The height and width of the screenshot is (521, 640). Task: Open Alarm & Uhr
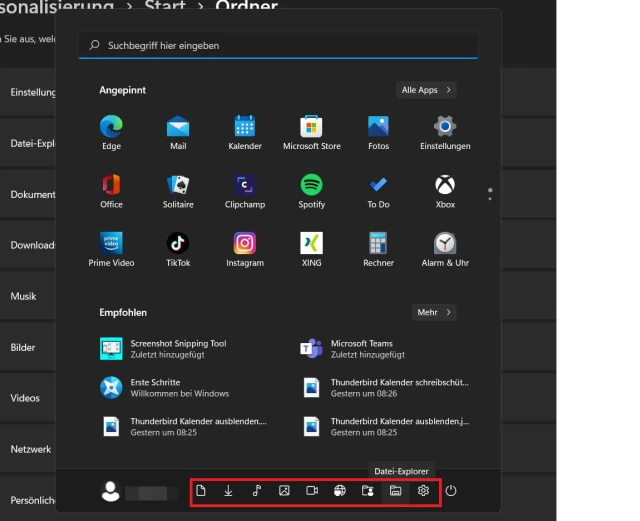click(x=445, y=249)
